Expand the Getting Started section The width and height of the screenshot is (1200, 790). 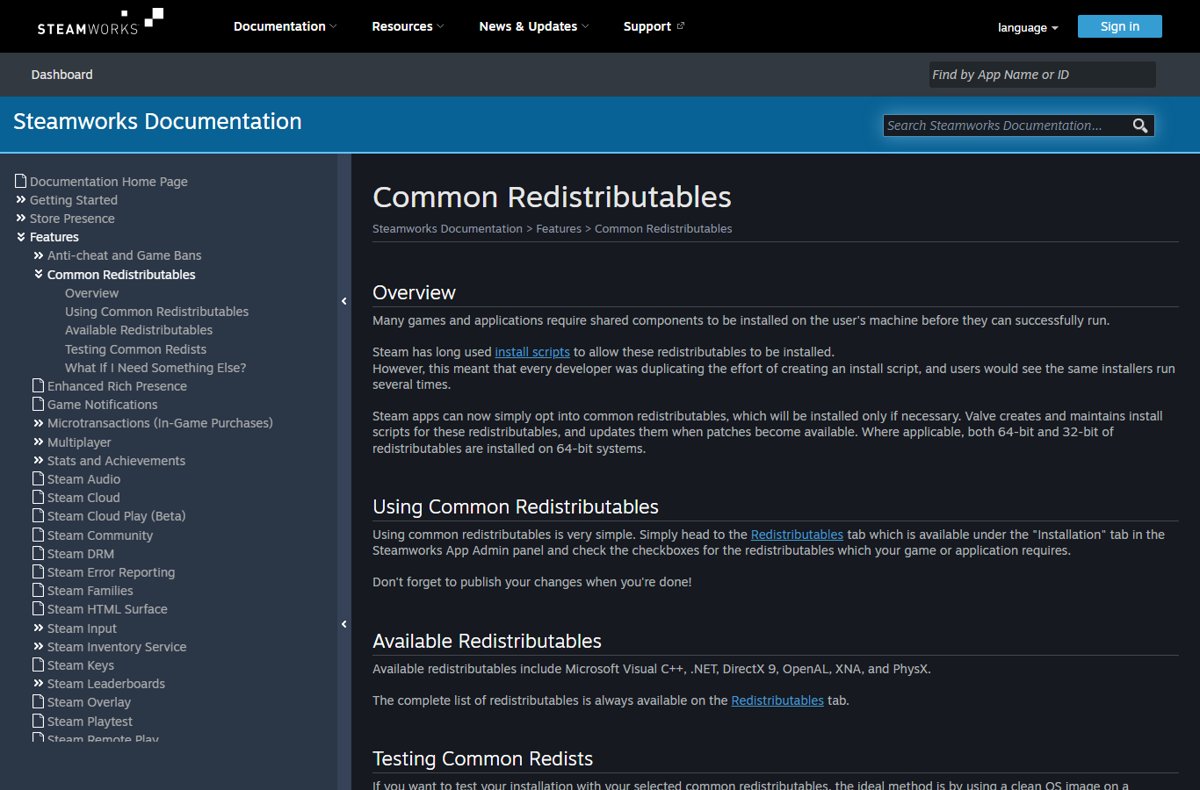click(x=21, y=200)
